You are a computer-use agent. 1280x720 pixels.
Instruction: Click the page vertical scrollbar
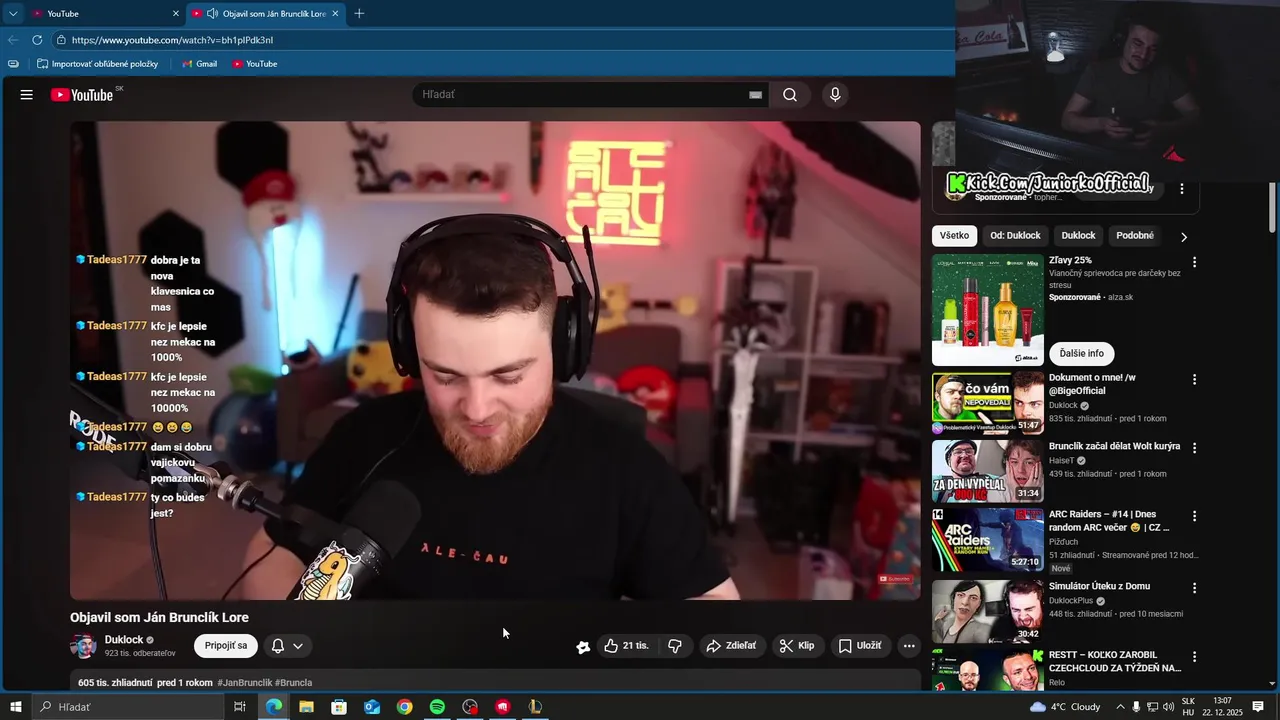coord(1272,210)
